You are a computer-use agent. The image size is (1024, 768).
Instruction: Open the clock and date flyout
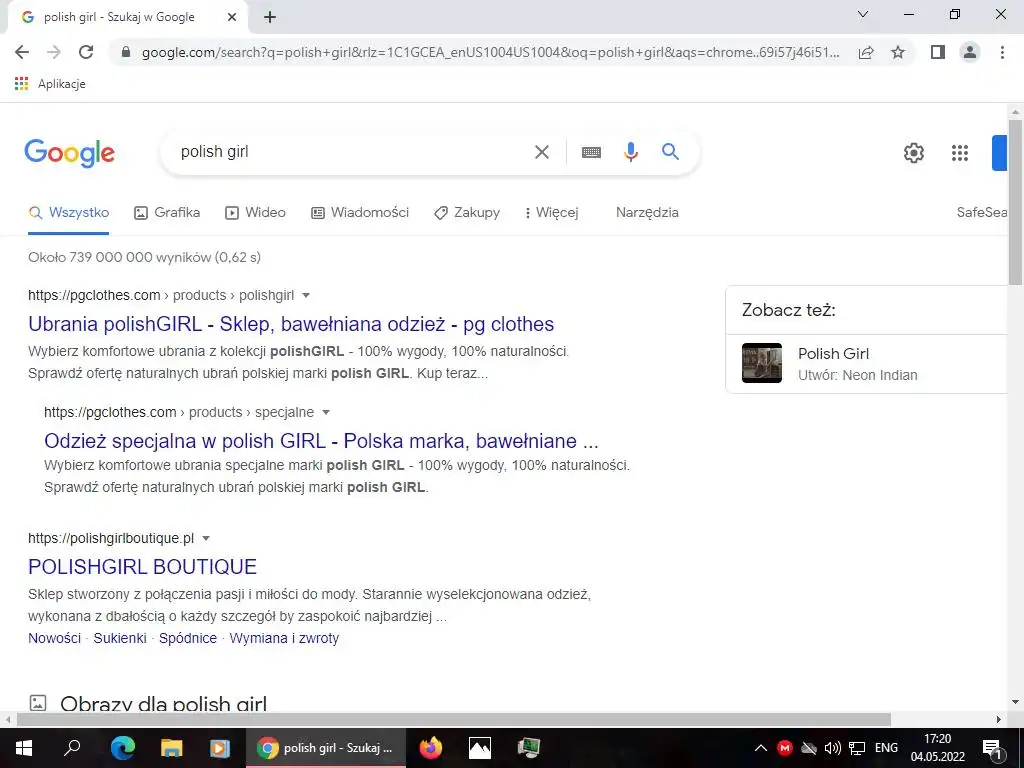938,748
